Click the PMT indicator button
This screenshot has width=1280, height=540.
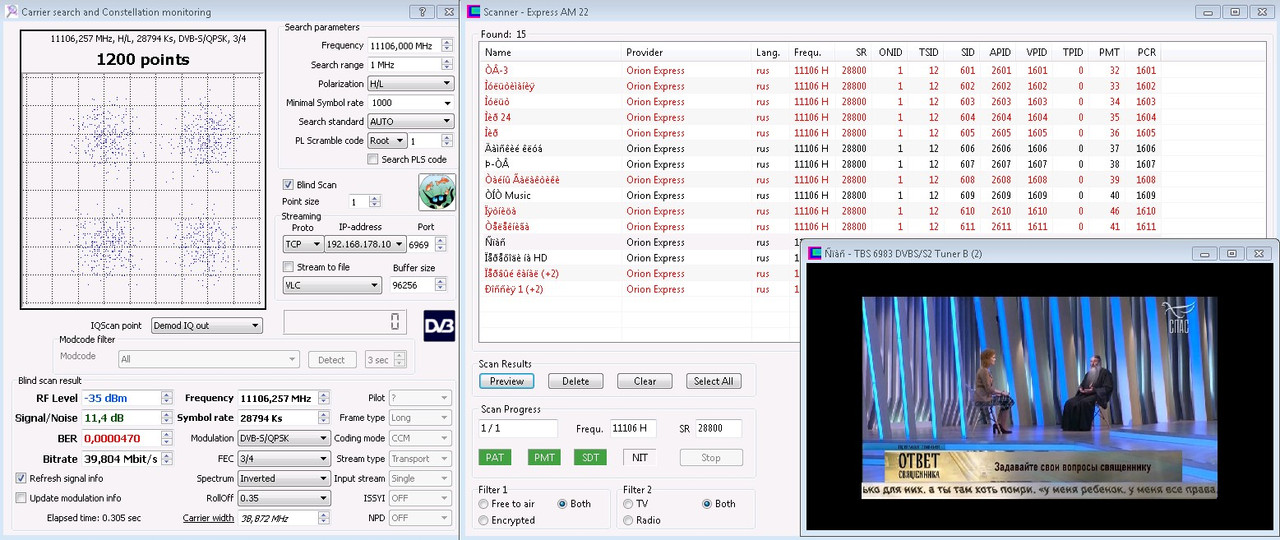point(545,457)
